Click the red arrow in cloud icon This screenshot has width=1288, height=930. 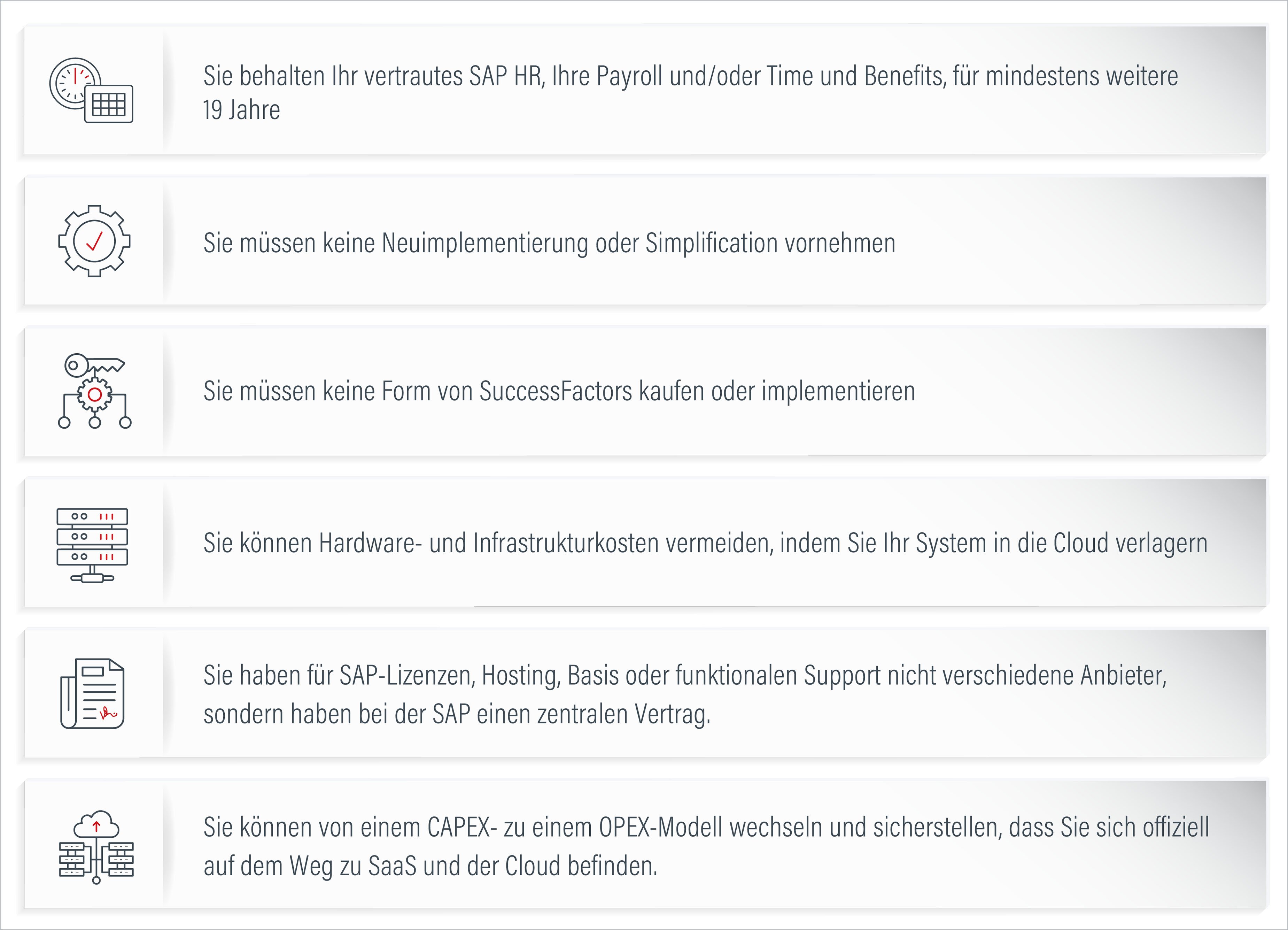pos(96,827)
